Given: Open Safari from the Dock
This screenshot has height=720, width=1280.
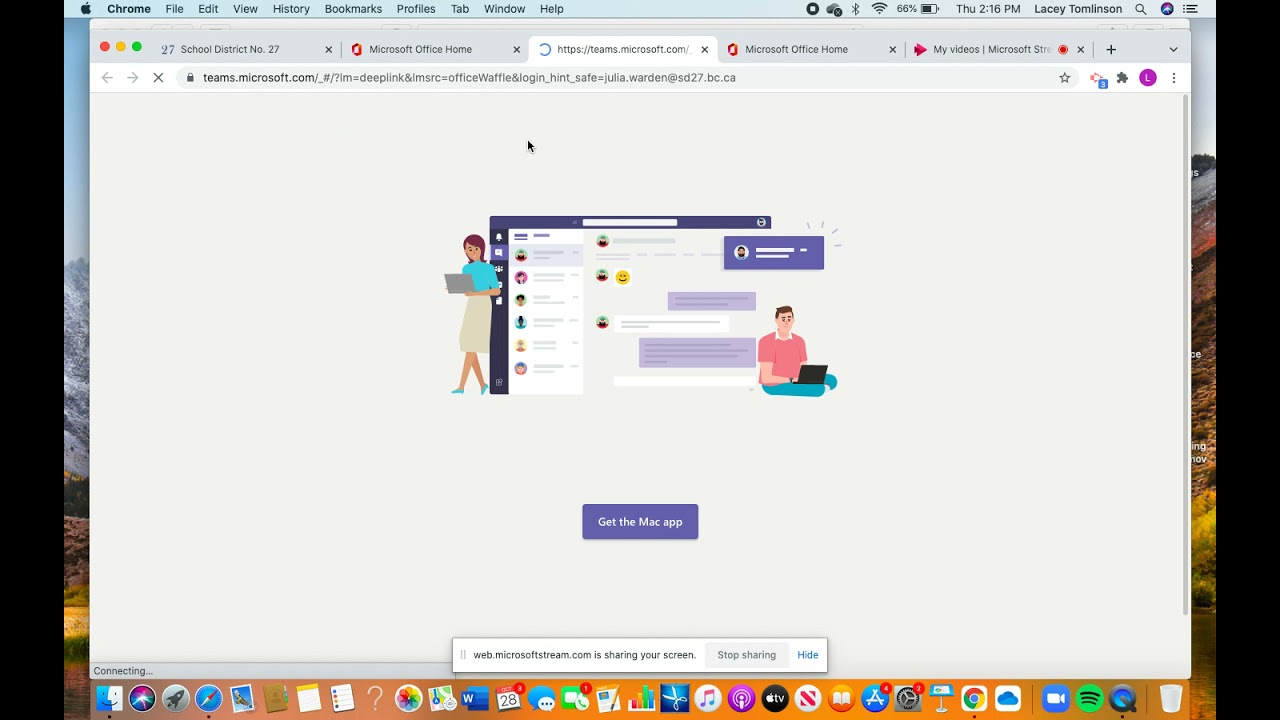Looking at the screenshot, I should tap(209, 698).
